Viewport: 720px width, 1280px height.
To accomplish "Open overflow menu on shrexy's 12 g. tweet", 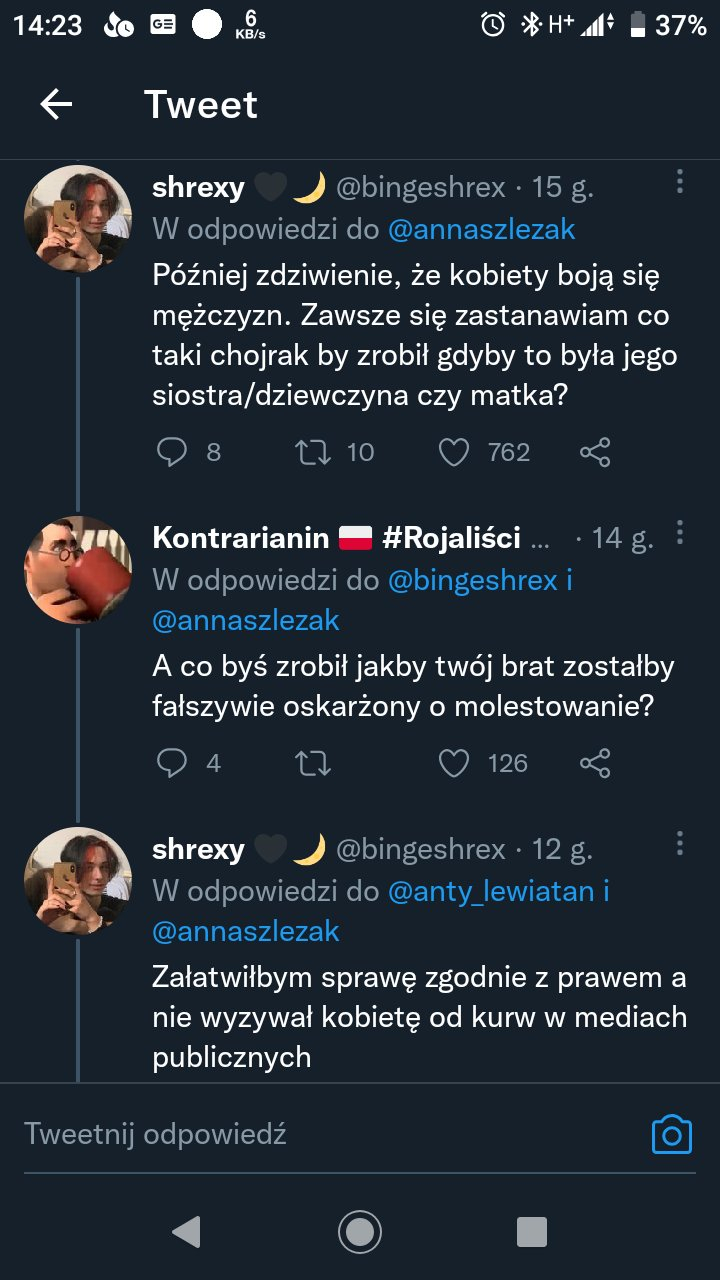I will (x=679, y=843).
